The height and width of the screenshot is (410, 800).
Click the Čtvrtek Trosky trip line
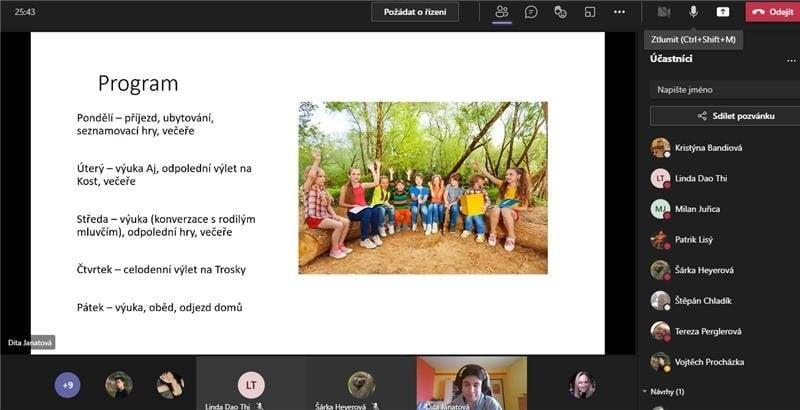(161, 269)
